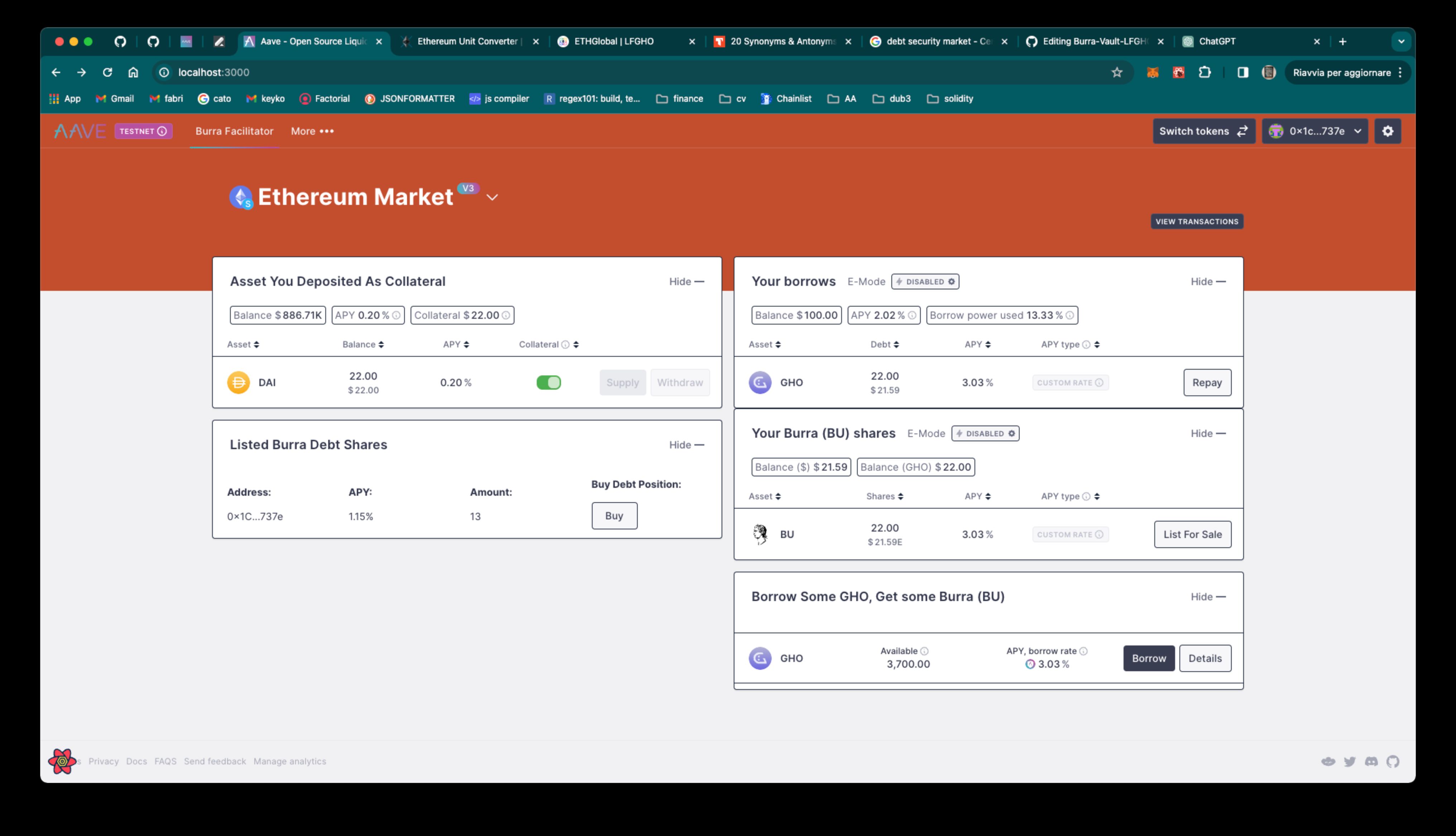Click the MetaMask fox extension icon
The height and width of the screenshot is (836, 1456).
1152,72
